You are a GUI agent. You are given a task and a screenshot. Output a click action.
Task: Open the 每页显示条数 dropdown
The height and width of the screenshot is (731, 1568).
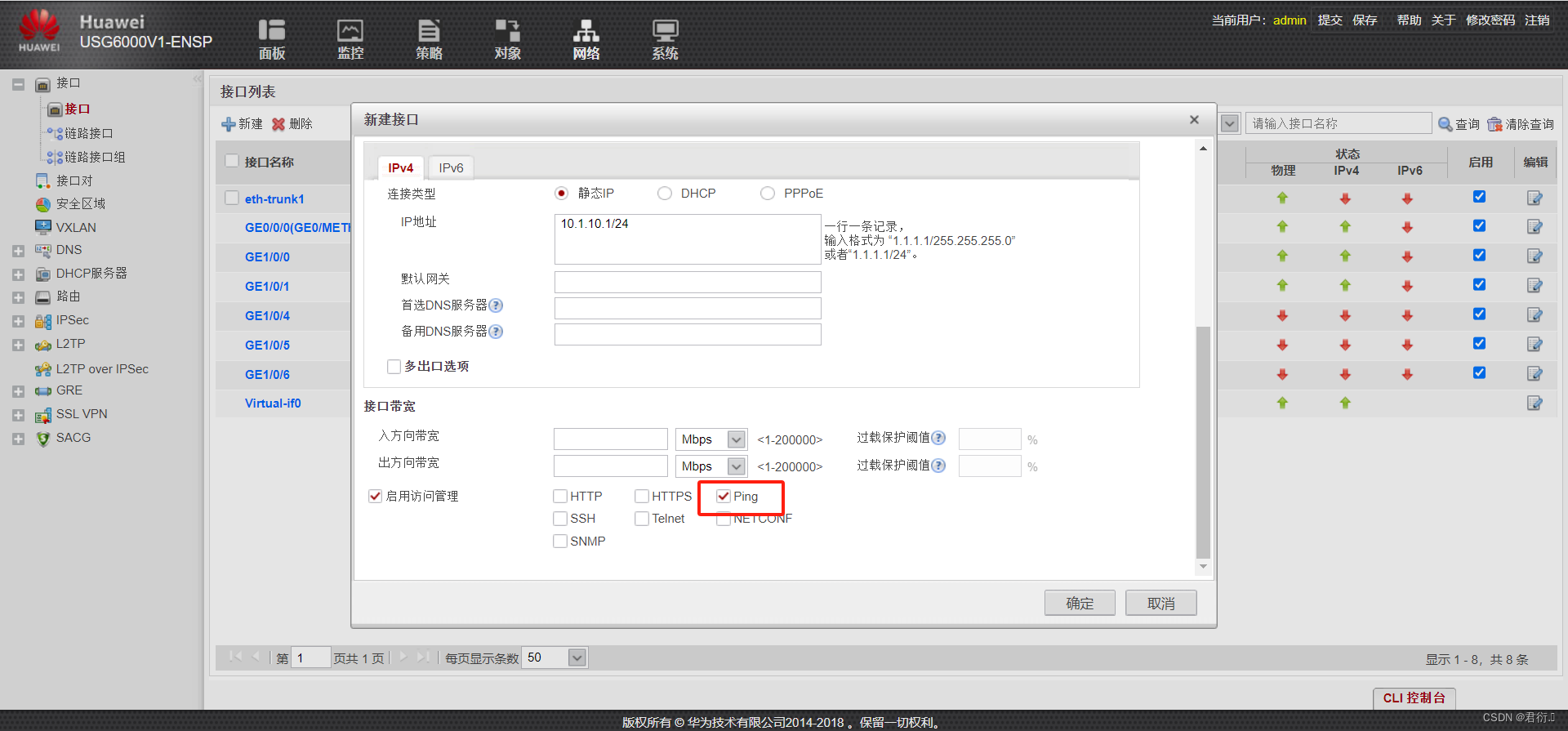(577, 657)
